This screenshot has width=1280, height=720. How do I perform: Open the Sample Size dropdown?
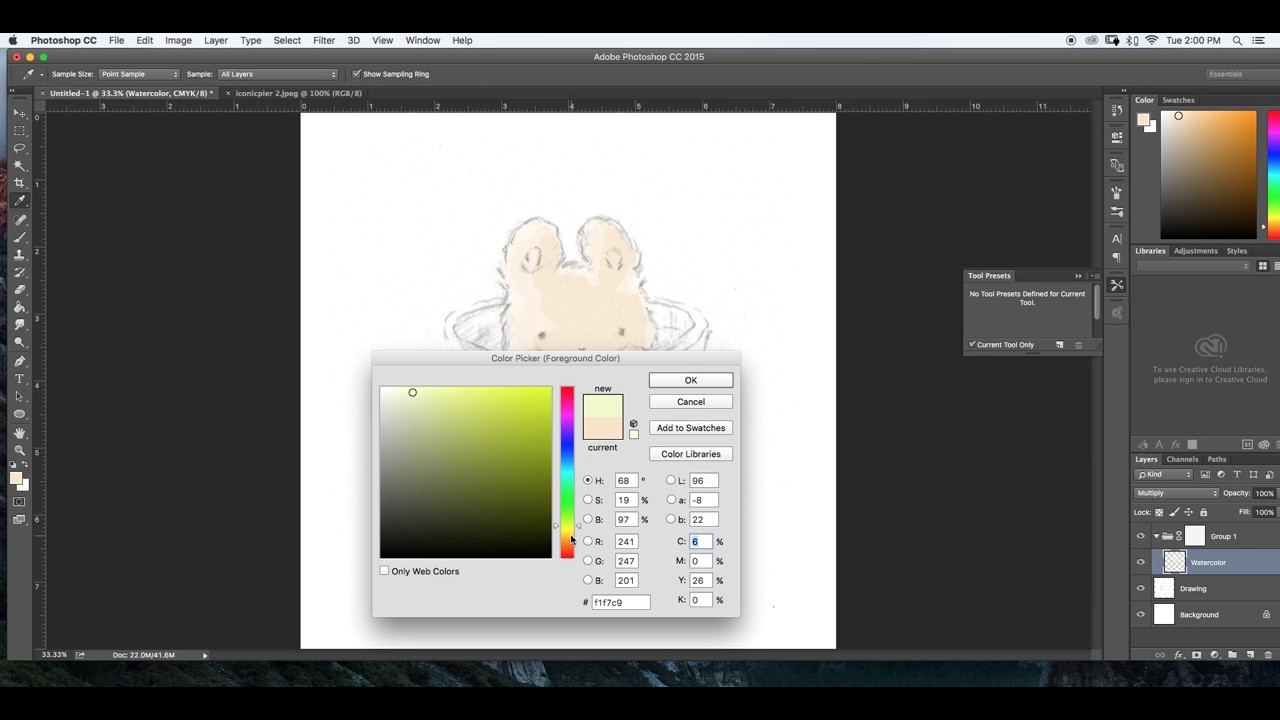pyautogui.click(x=139, y=74)
